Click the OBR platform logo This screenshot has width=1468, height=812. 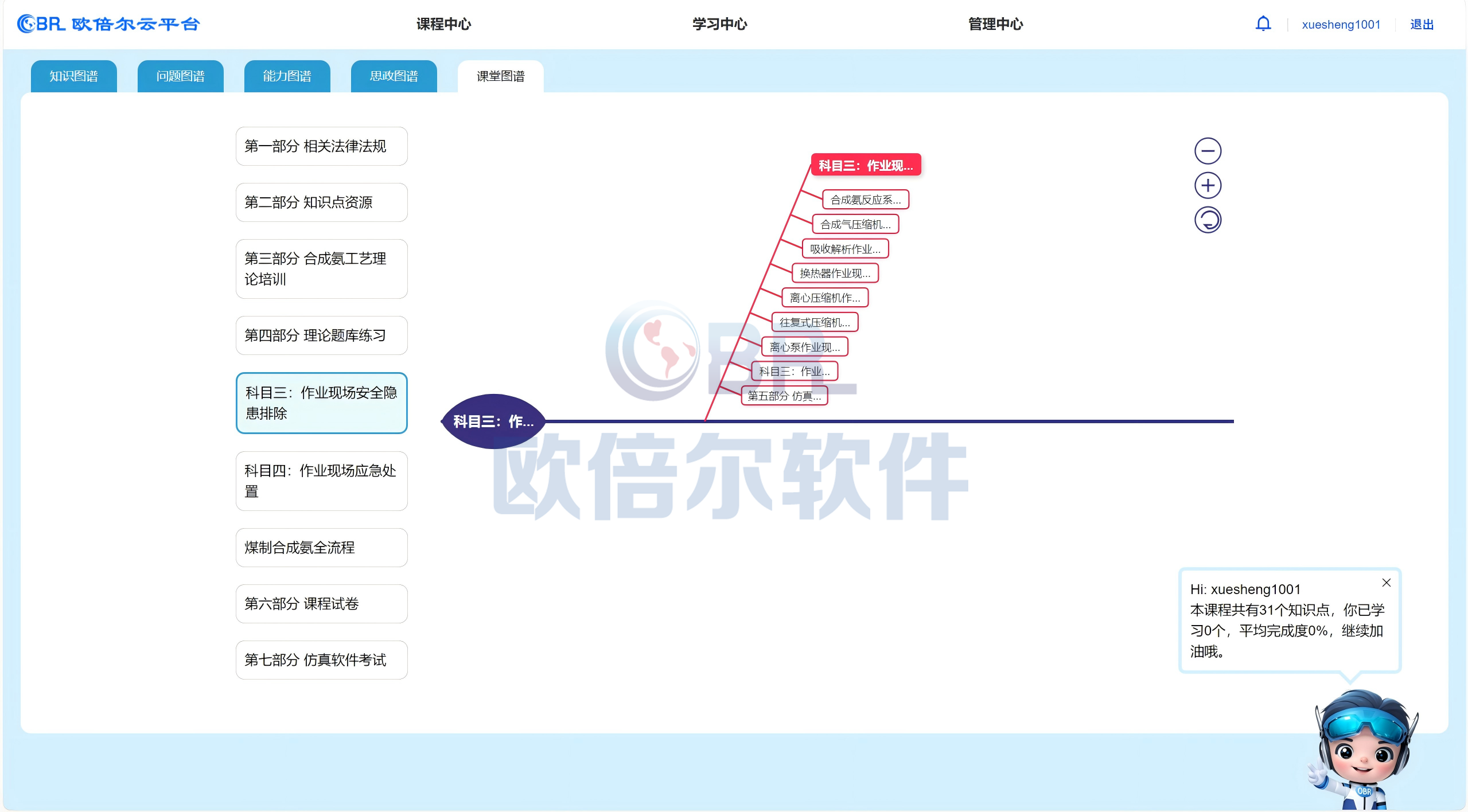pos(108,24)
